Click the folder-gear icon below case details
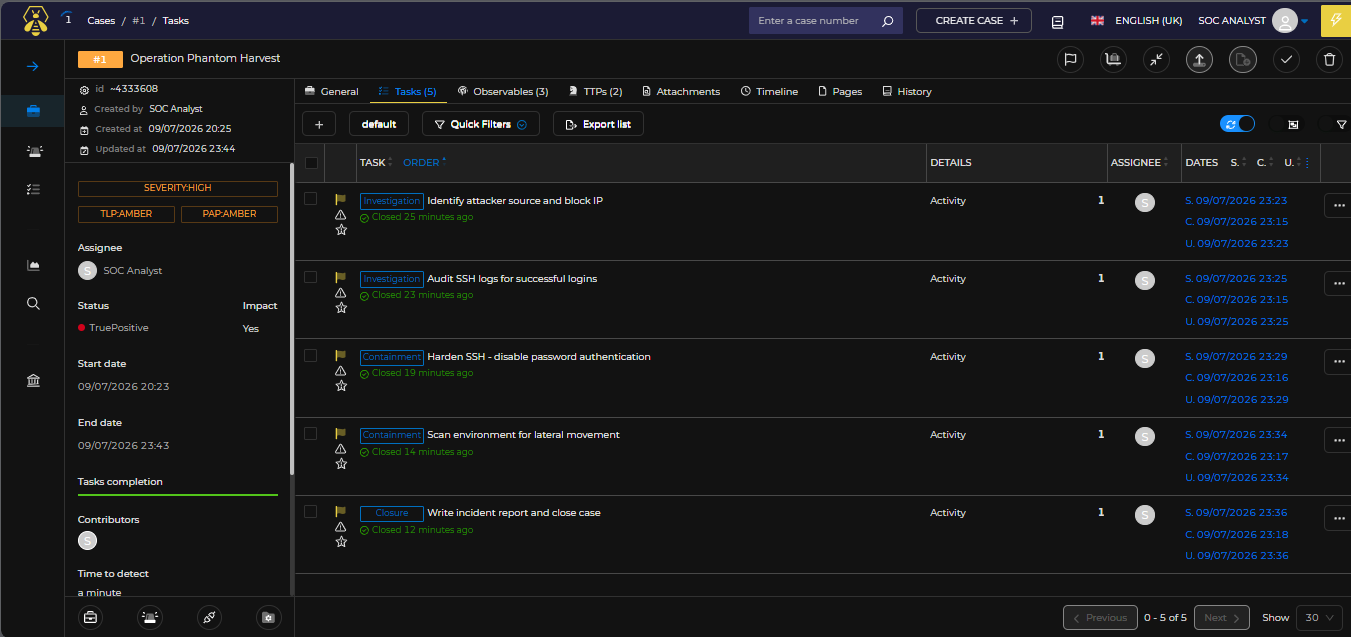 coord(268,617)
